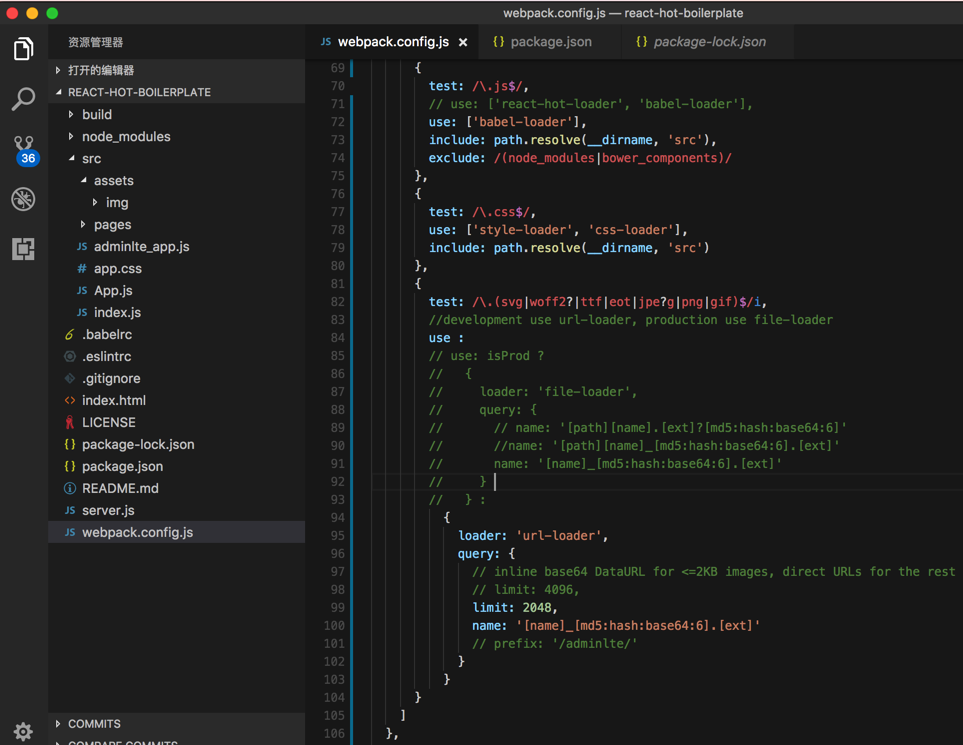
Task: Open the Search view icon
Action: 23,98
